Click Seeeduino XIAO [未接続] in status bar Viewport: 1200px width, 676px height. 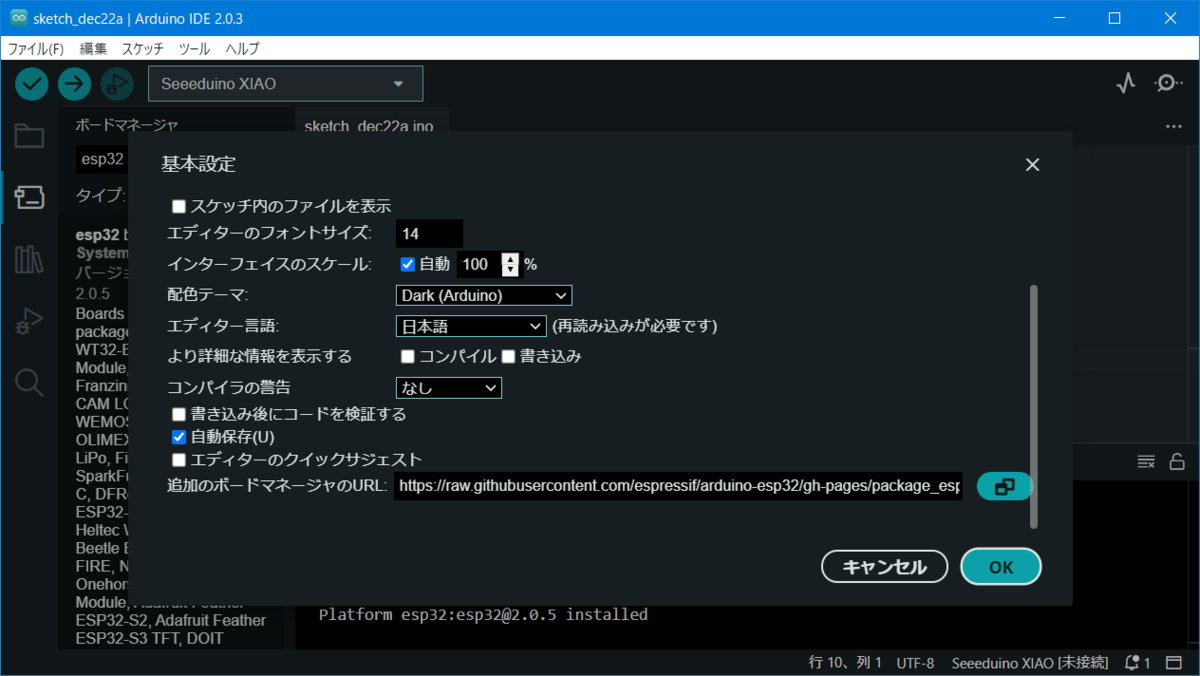(x=1030, y=663)
